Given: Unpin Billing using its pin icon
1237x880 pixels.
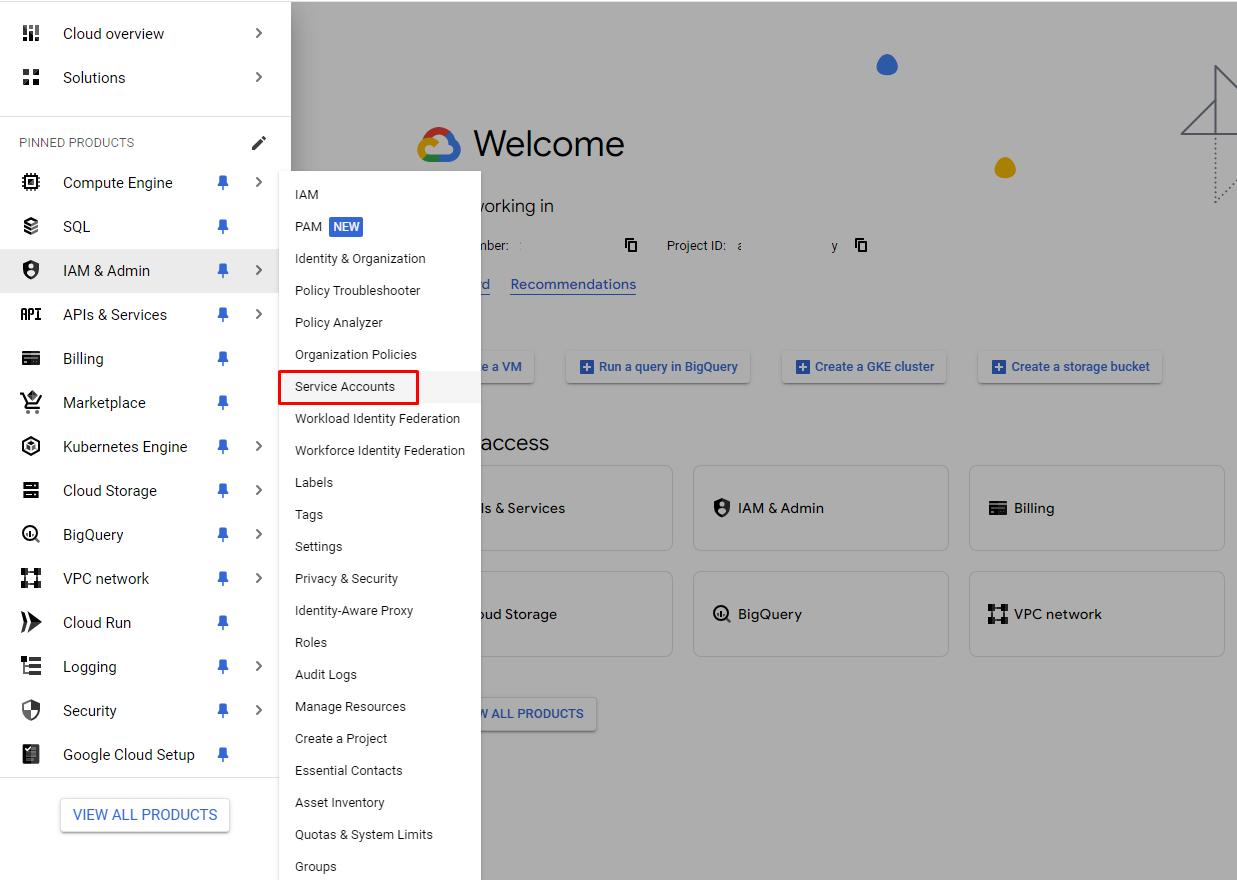Looking at the screenshot, I should 223,358.
